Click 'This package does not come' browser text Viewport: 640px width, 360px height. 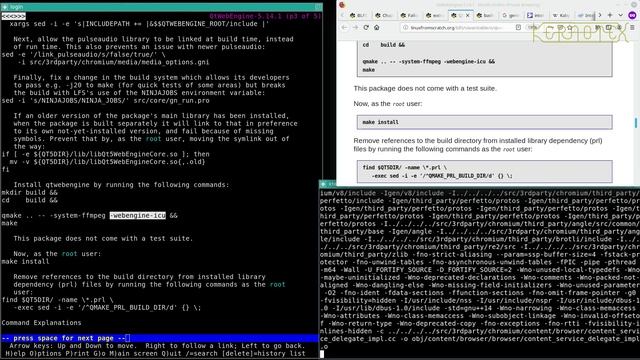[425, 88]
